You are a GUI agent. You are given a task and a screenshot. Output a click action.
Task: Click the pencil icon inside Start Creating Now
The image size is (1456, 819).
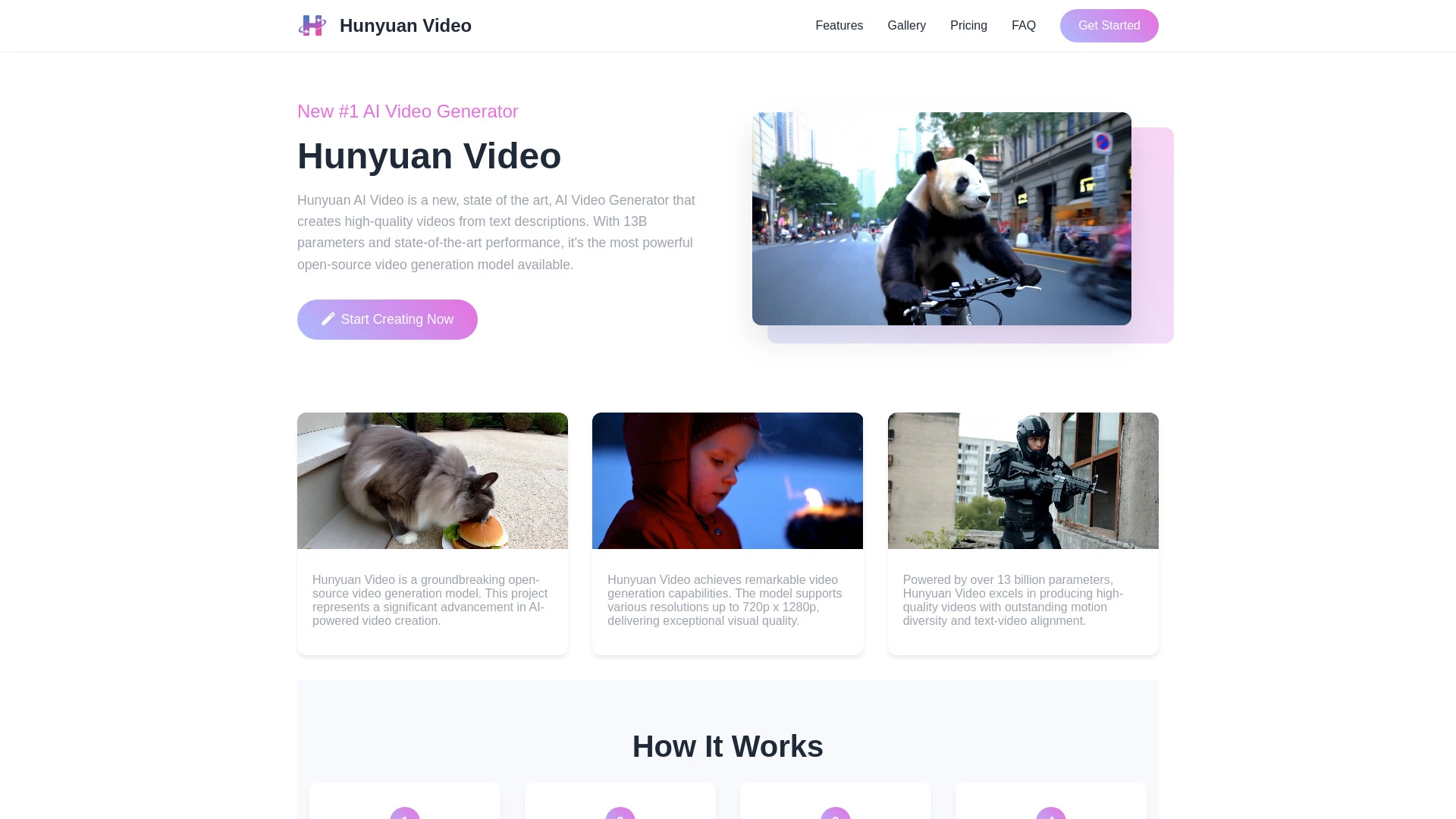(328, 319)
